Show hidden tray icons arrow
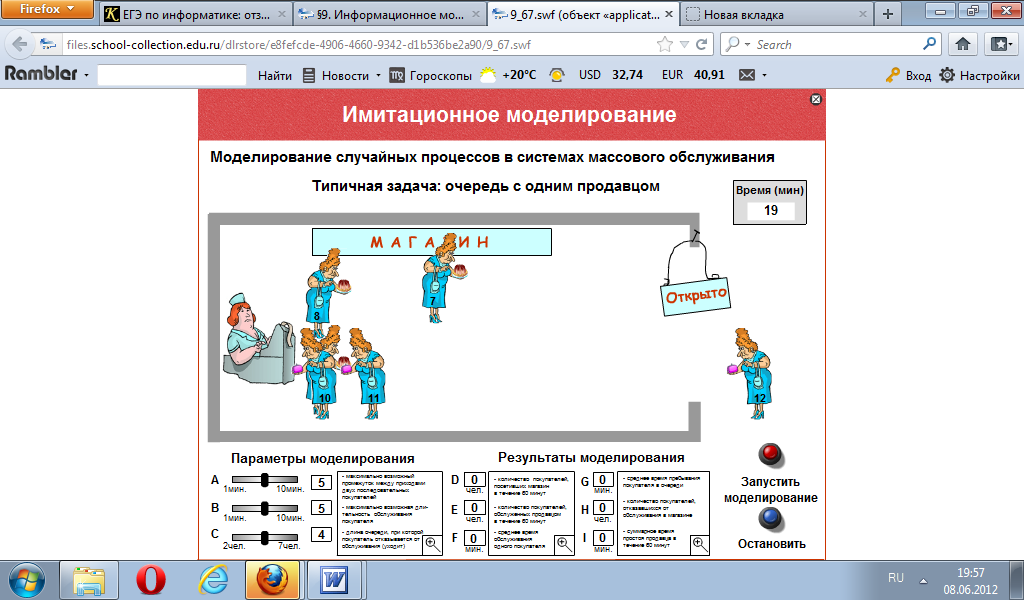Screen dimensions: 1024x600 [923, 580]
